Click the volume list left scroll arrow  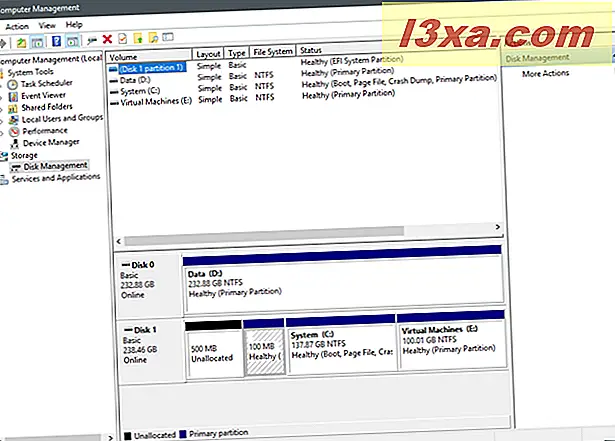pyautogui.click(x=118, y=241)
